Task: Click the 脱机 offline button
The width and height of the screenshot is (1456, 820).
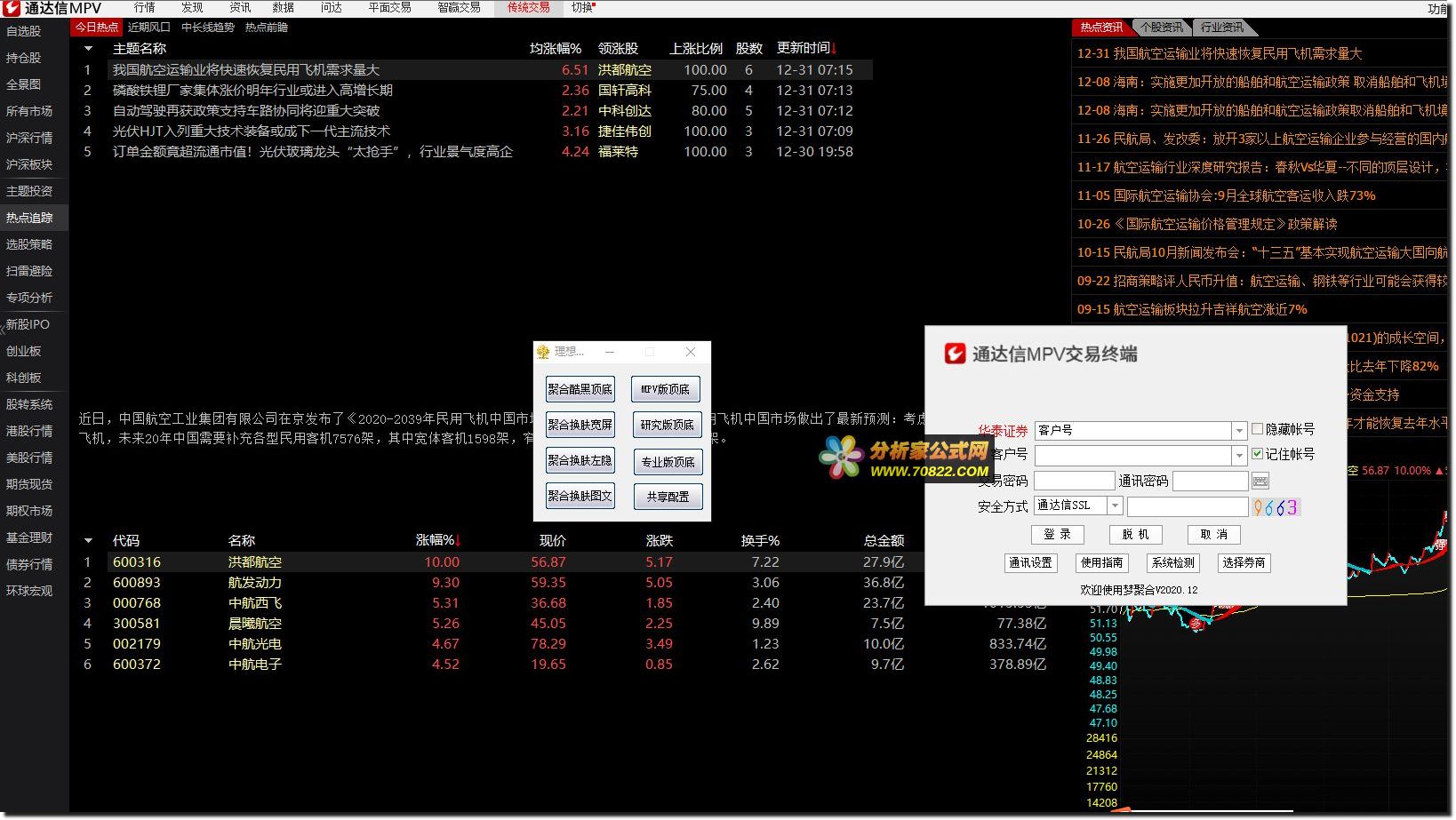Action: tap(1135, 535)
